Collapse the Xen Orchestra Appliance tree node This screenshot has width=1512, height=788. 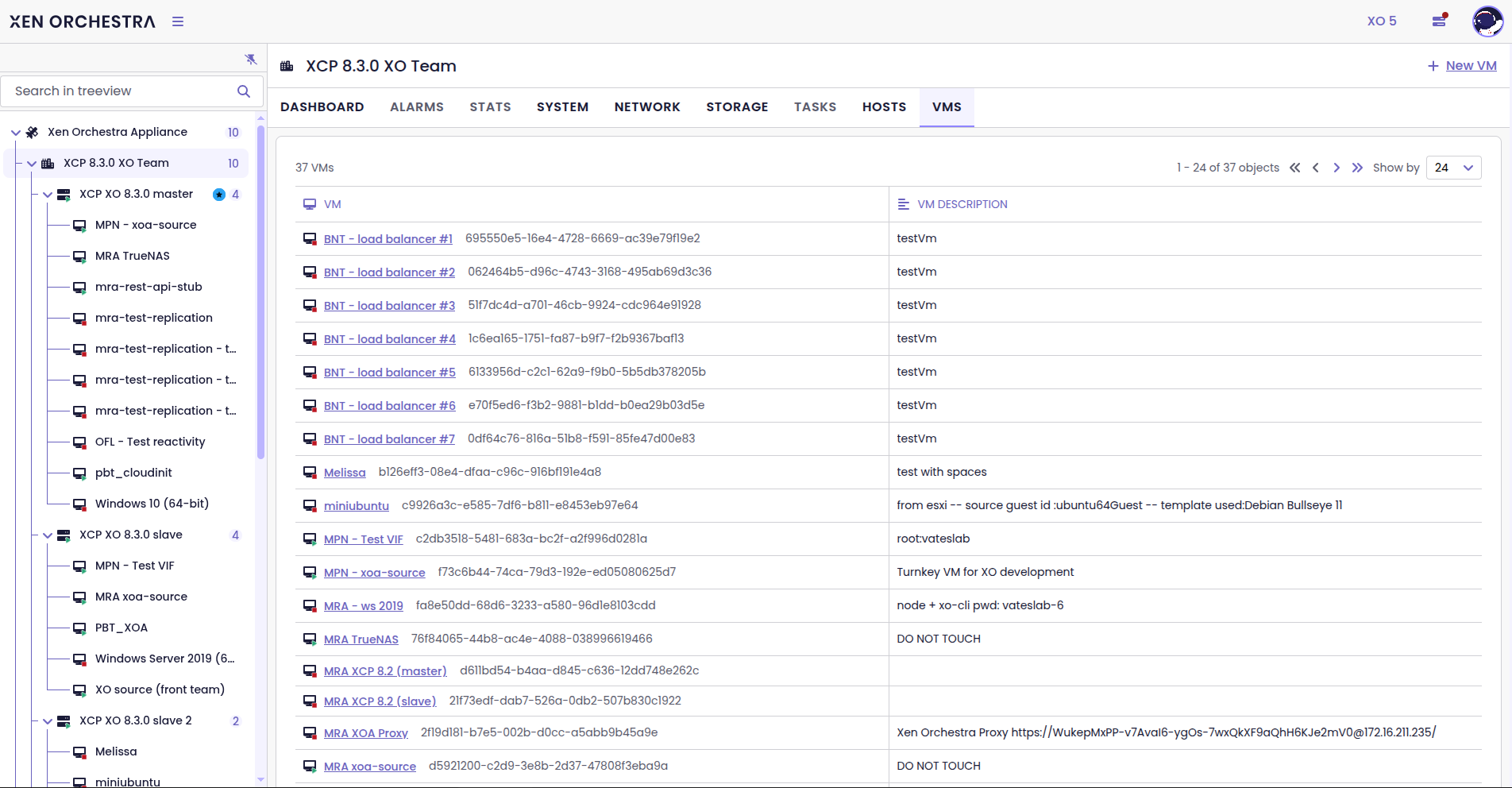[x=16, y=133]
